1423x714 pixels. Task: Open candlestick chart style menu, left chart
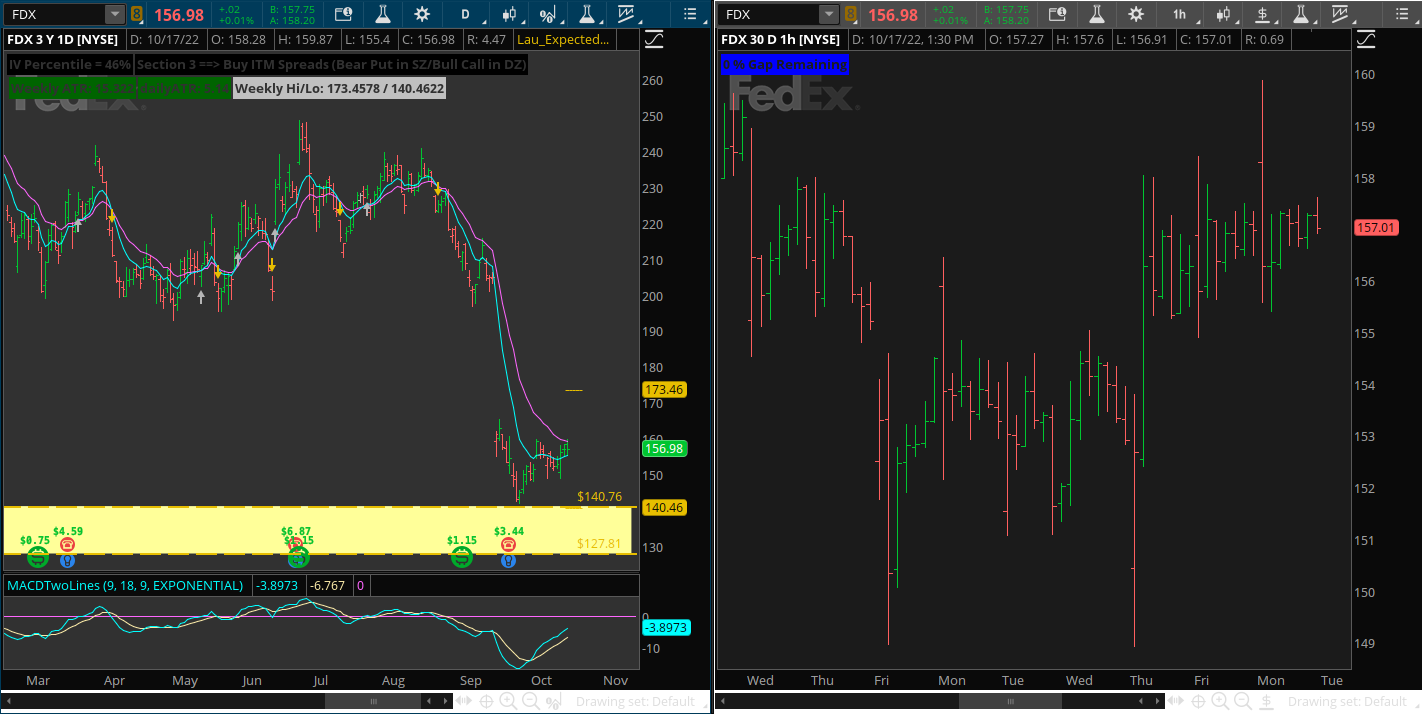[510, 14]
